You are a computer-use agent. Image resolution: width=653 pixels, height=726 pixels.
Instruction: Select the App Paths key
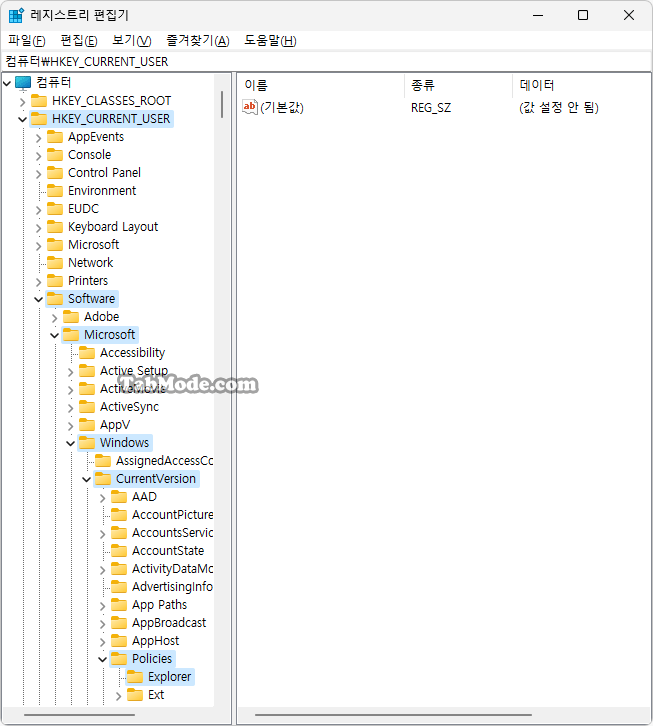pos(159,605)
